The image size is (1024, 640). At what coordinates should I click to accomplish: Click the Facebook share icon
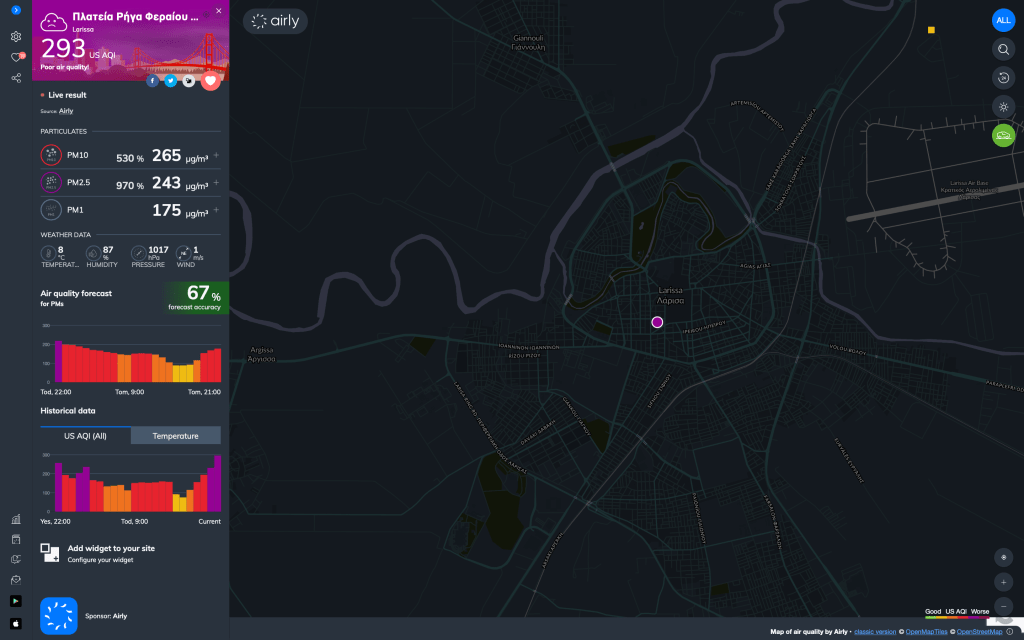[153, 80]
